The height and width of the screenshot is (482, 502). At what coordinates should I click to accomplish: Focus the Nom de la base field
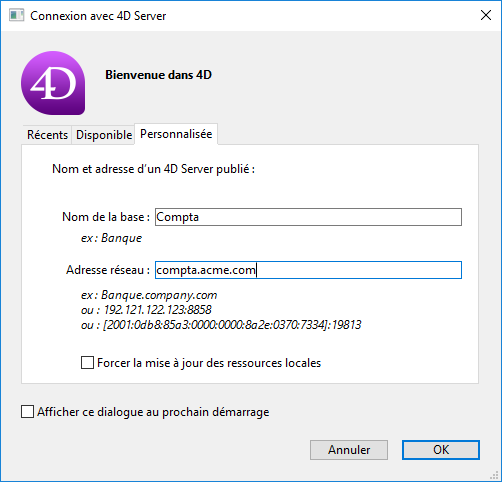click(x=308, y=217)
